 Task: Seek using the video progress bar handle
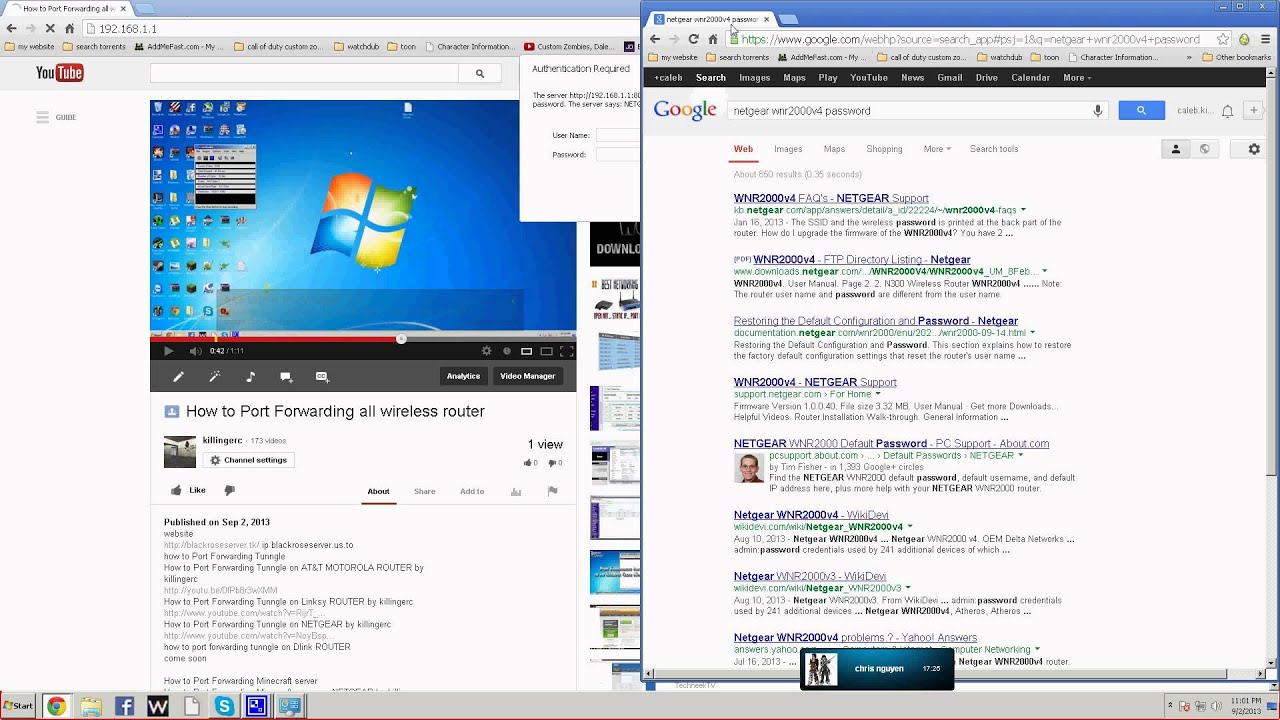(401, 338)
